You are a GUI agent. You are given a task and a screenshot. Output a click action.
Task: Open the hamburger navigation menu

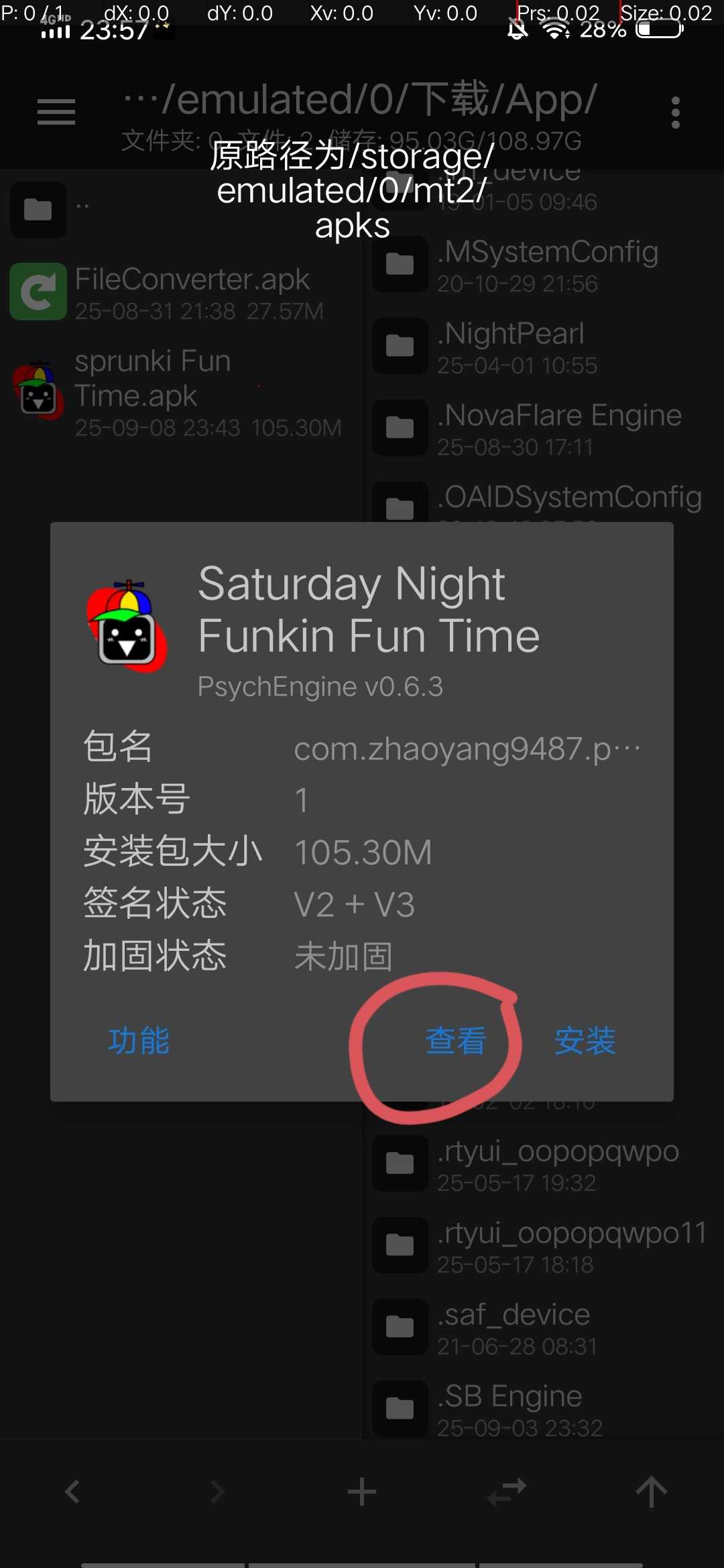[56, 112]
